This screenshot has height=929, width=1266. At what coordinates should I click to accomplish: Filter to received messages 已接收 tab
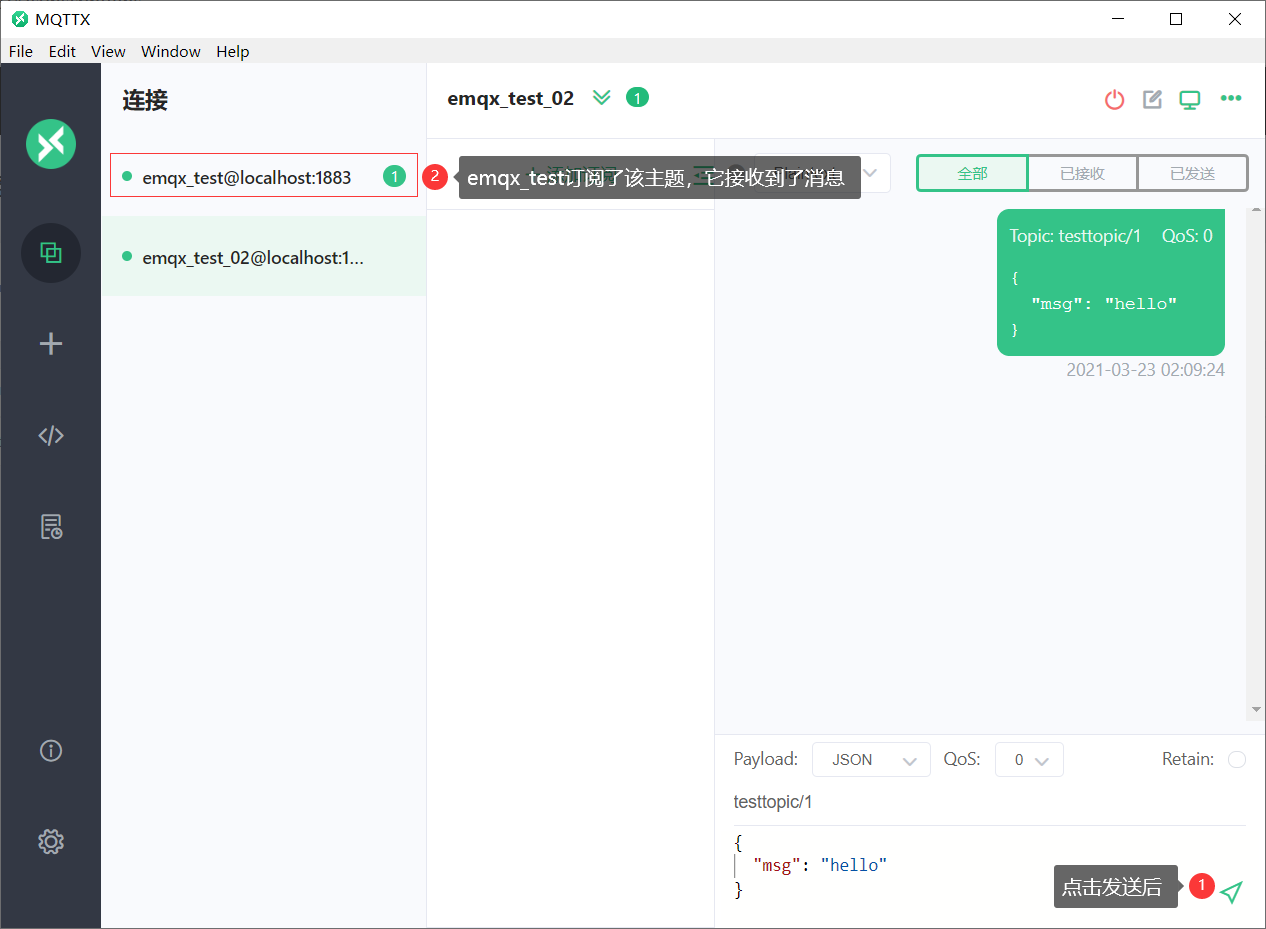pos(1083,173)
